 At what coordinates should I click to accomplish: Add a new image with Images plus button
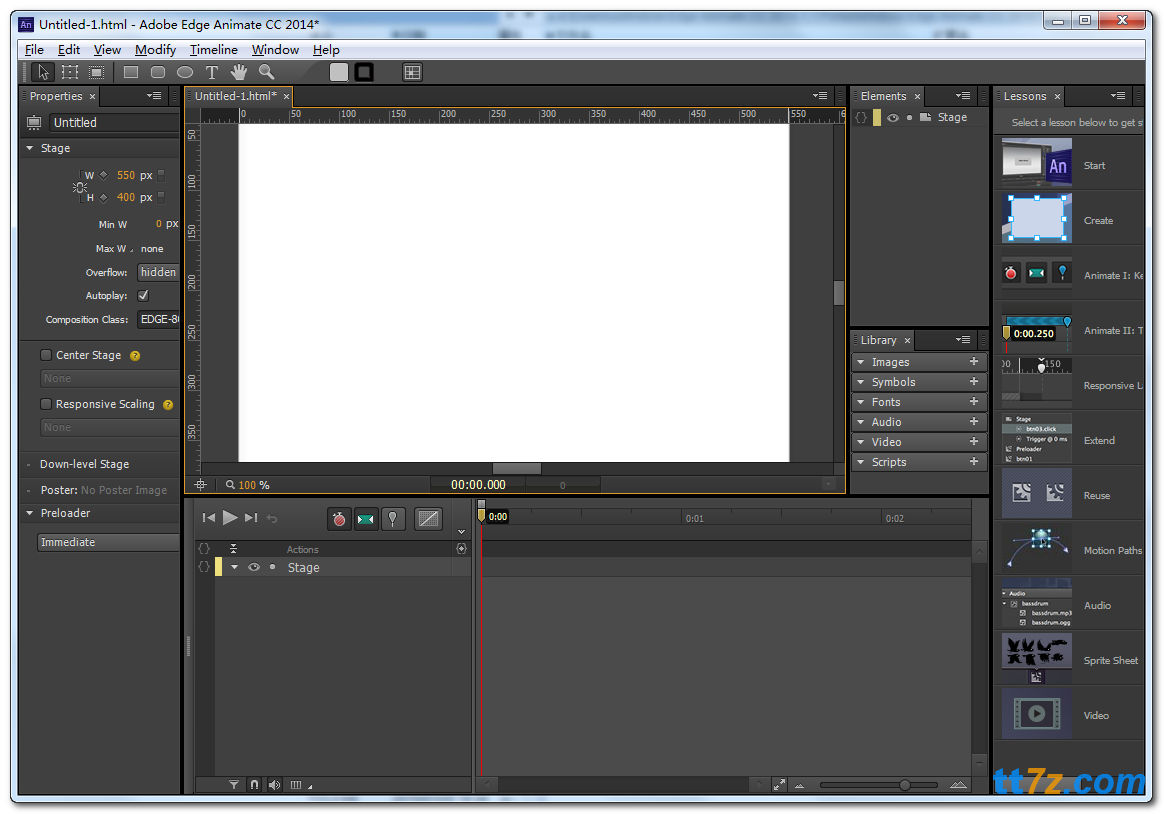pyautogui.click(x=974, y=361)
